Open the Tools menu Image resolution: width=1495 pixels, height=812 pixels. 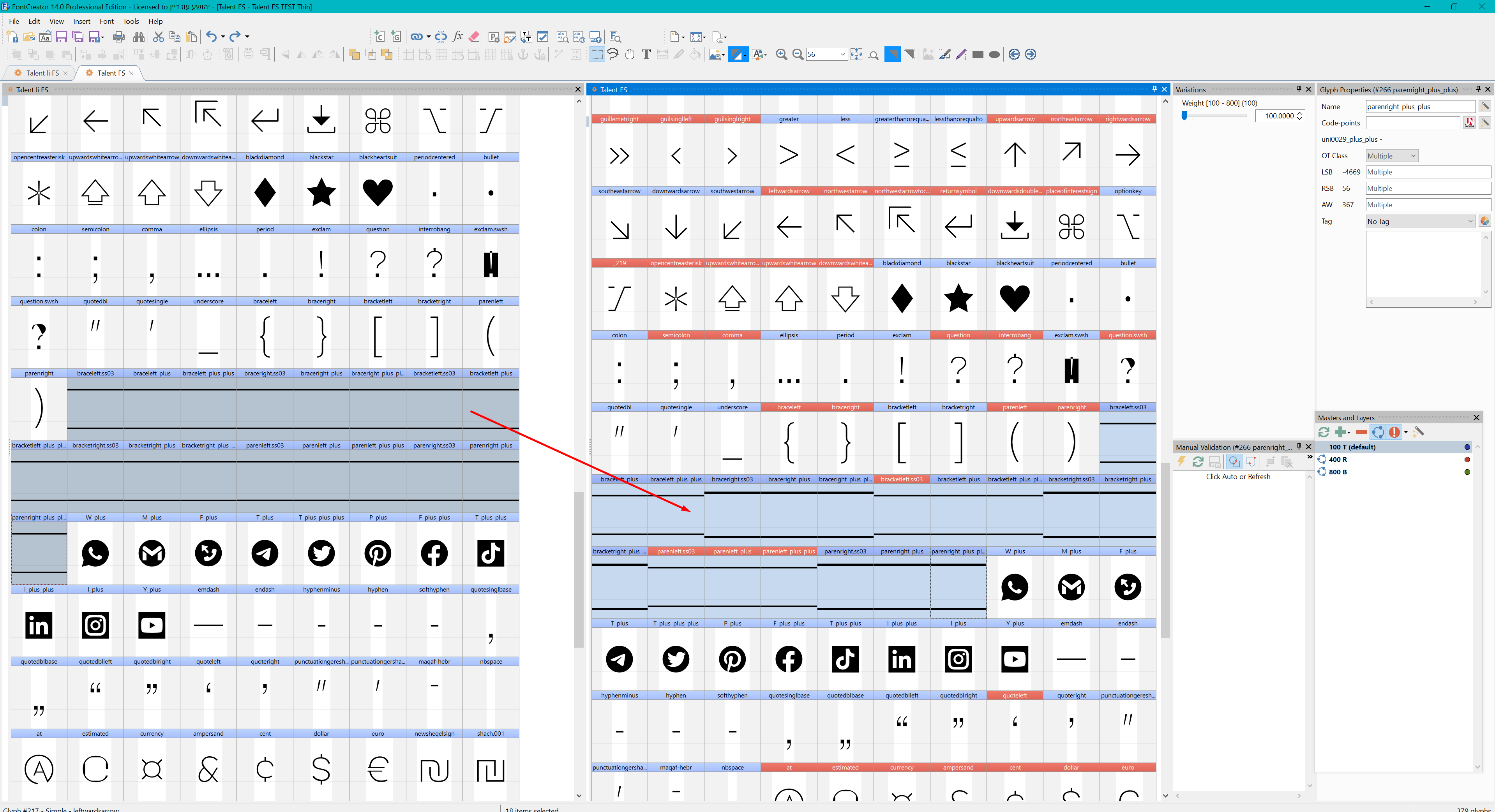(131, 21)
